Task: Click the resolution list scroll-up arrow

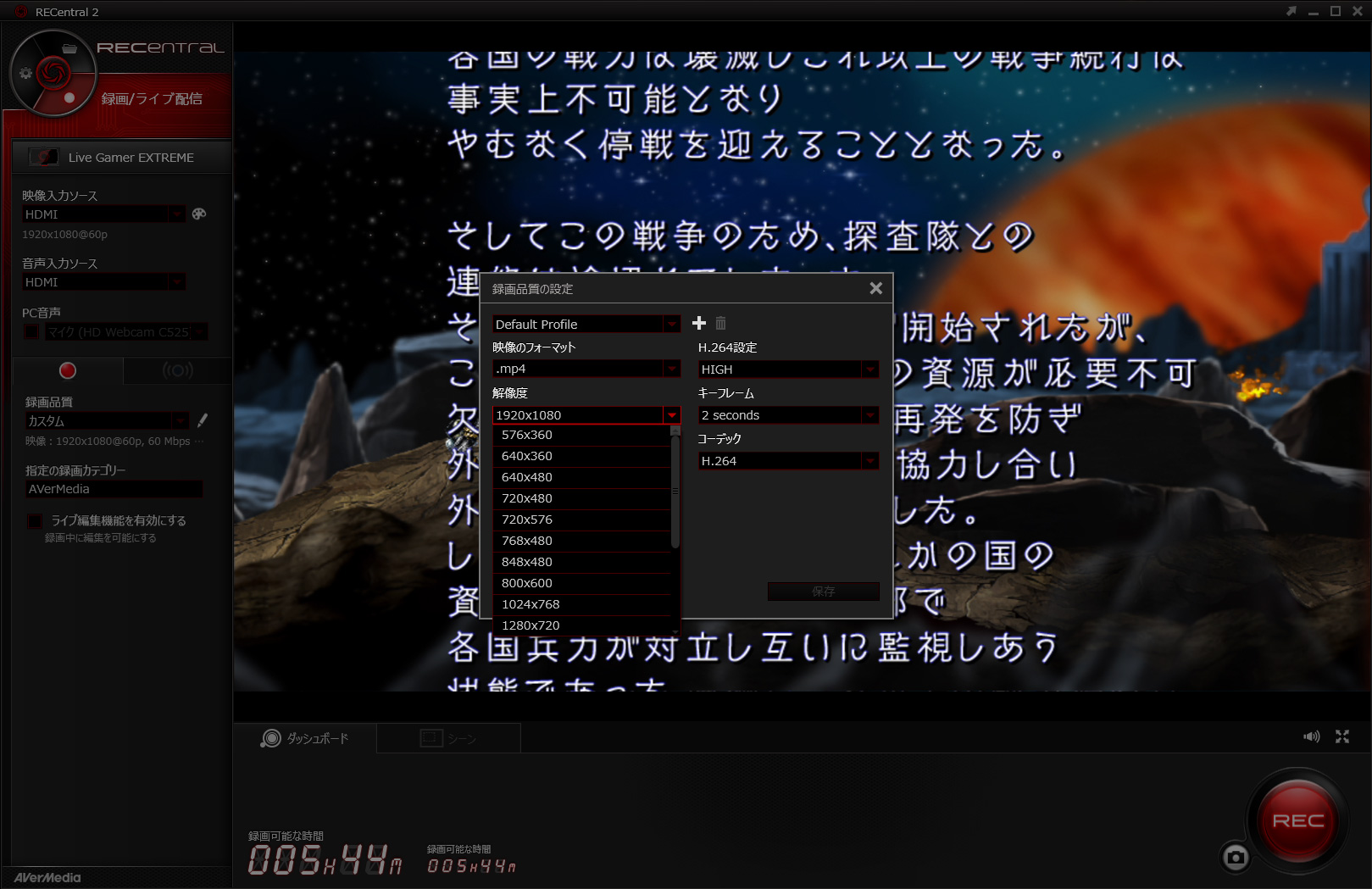Action: (x=675, y=431)
